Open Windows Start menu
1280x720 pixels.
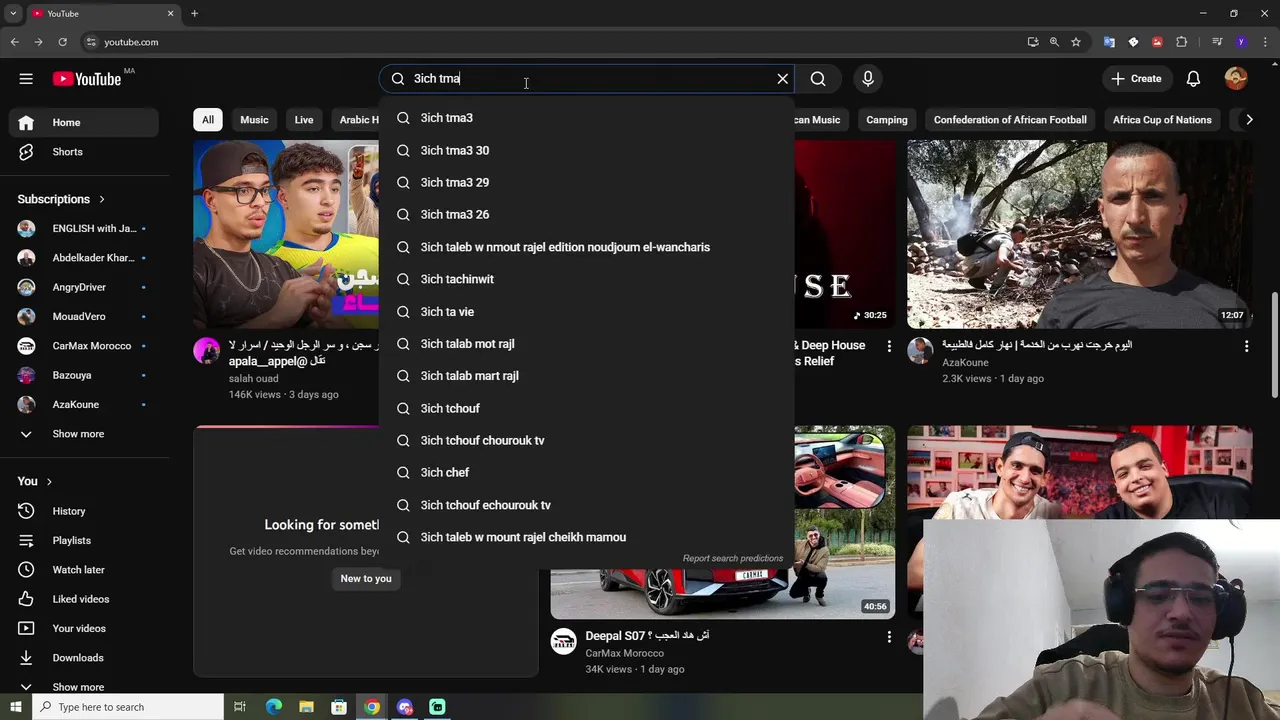[15, 707]
